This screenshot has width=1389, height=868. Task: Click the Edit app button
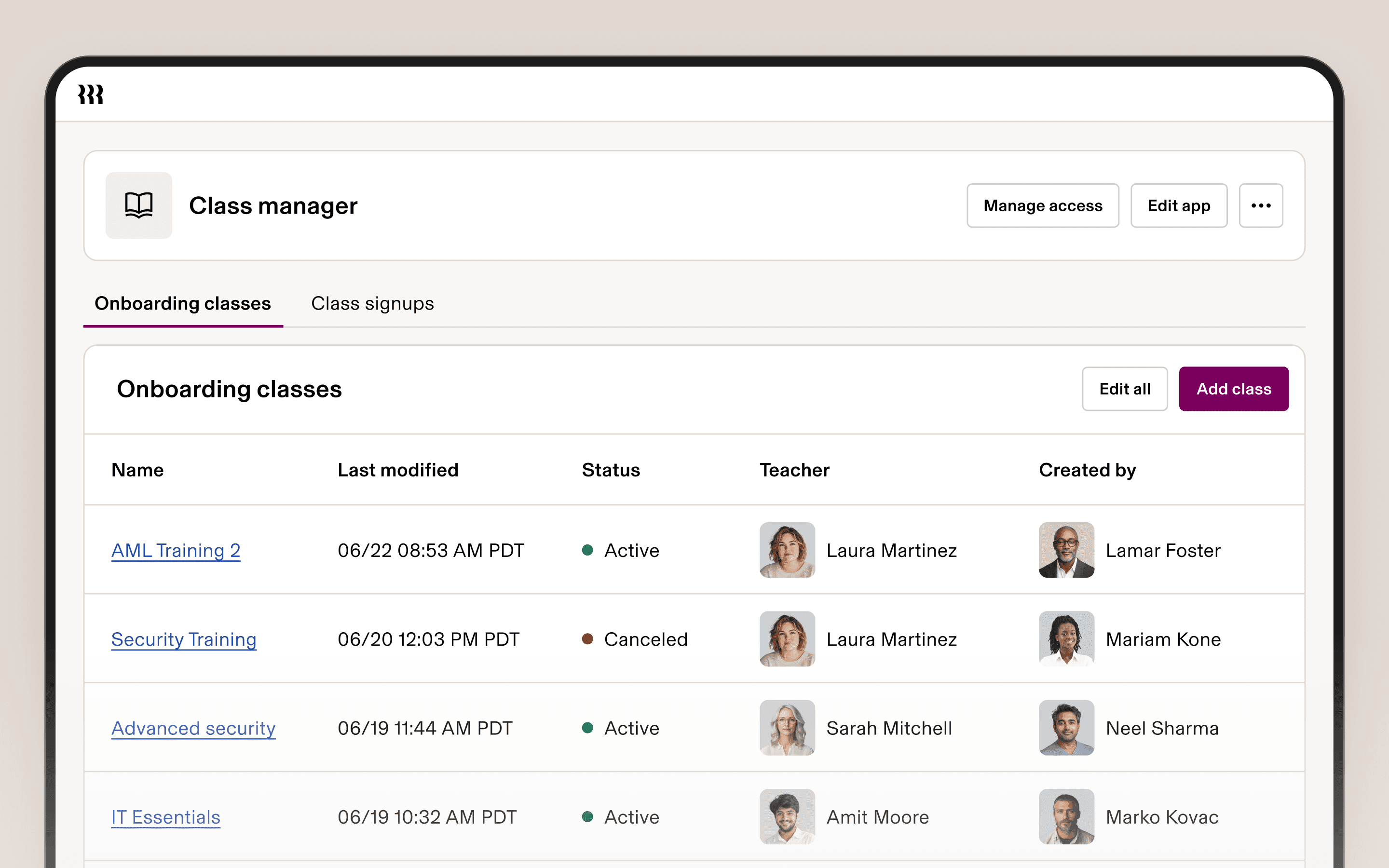click(1179, 205)
